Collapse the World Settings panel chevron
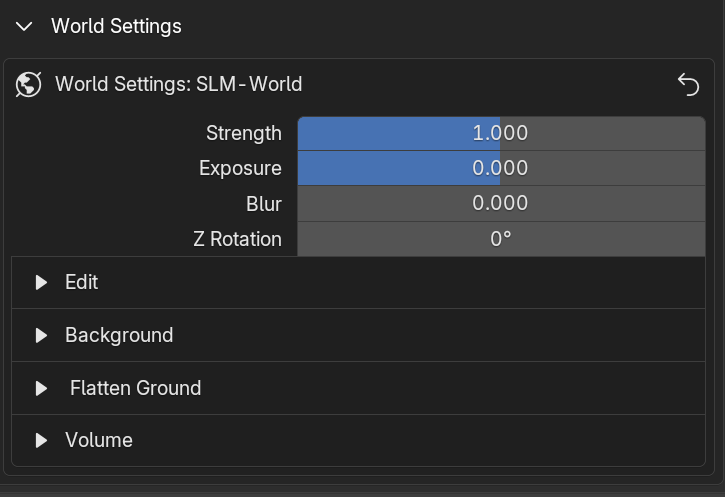The height and width of the screenshot is (497, 725). click(24, 26)
